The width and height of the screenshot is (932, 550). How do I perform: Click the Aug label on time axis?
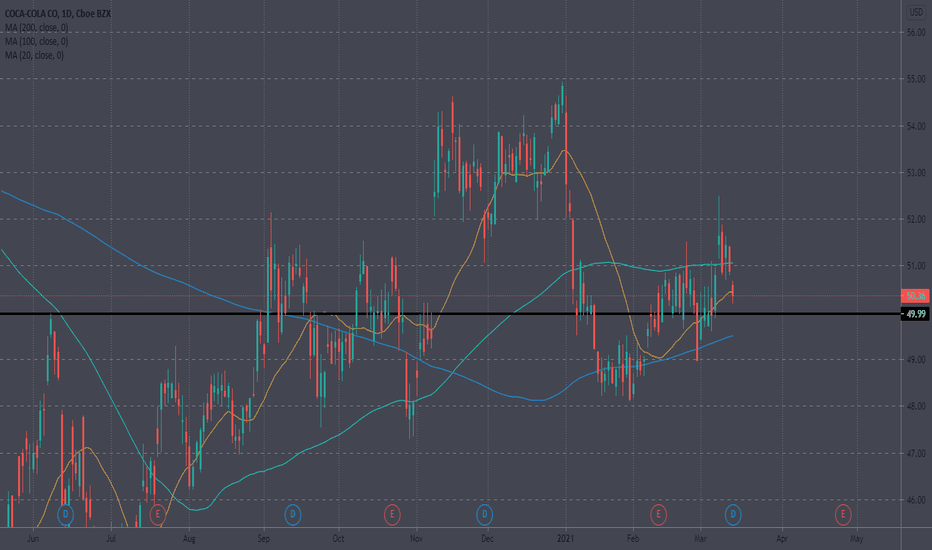click(189, 539)
